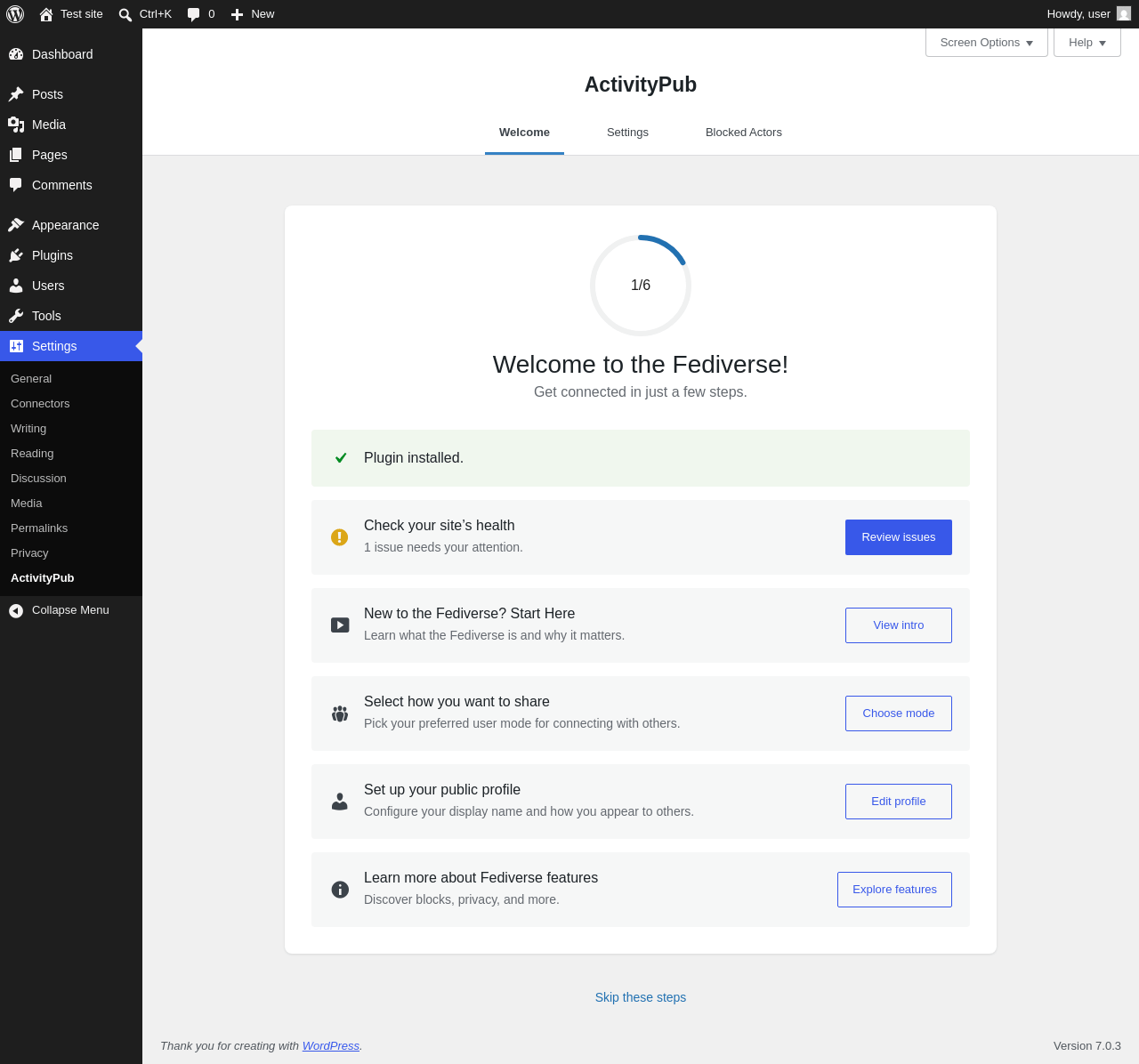Switch to the Settings tab
This screenshot has height=1064, width=1139.
point(627,133)
